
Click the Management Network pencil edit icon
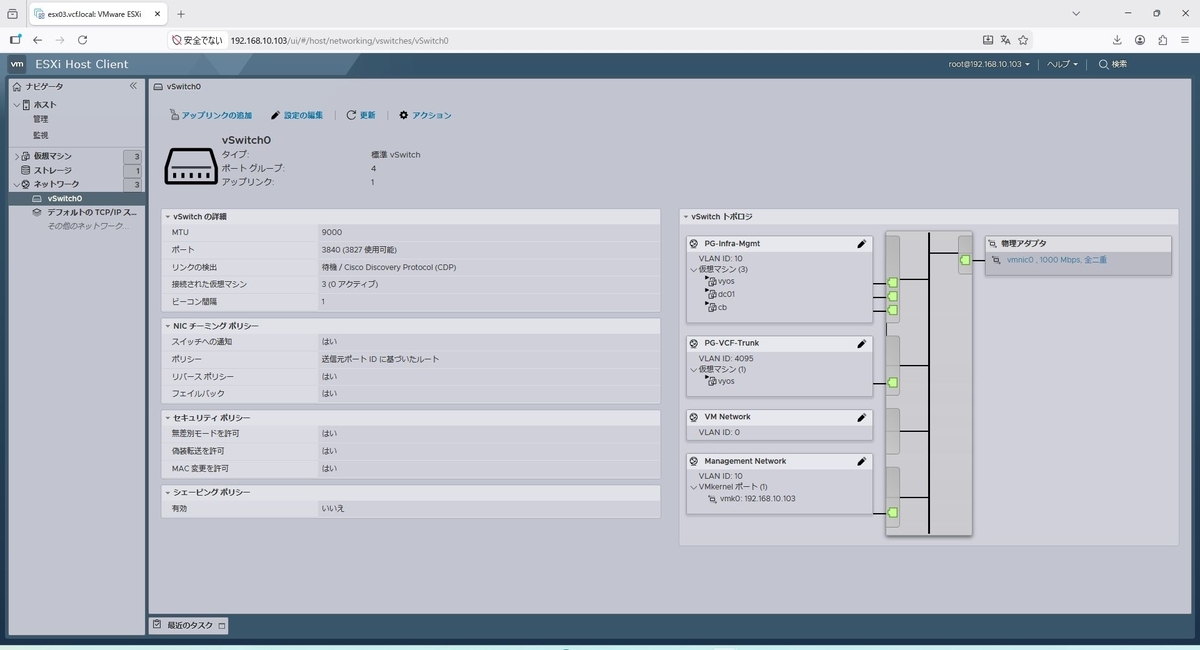coord(861,461)
